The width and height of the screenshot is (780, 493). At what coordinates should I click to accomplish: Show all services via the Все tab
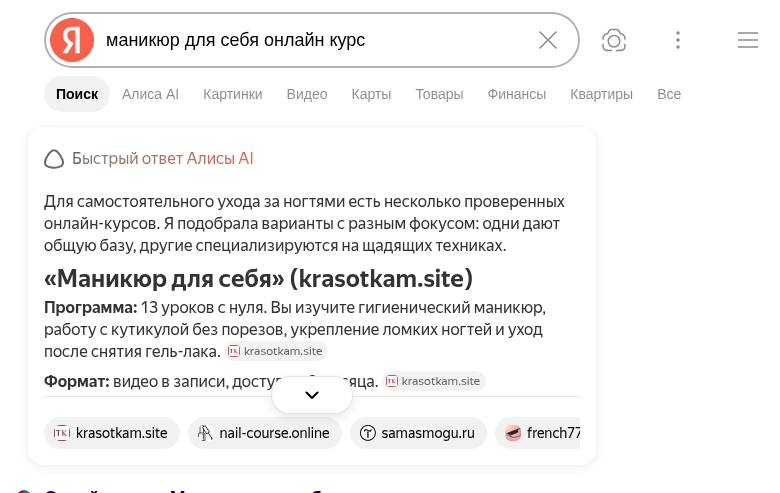coord(669,94)
